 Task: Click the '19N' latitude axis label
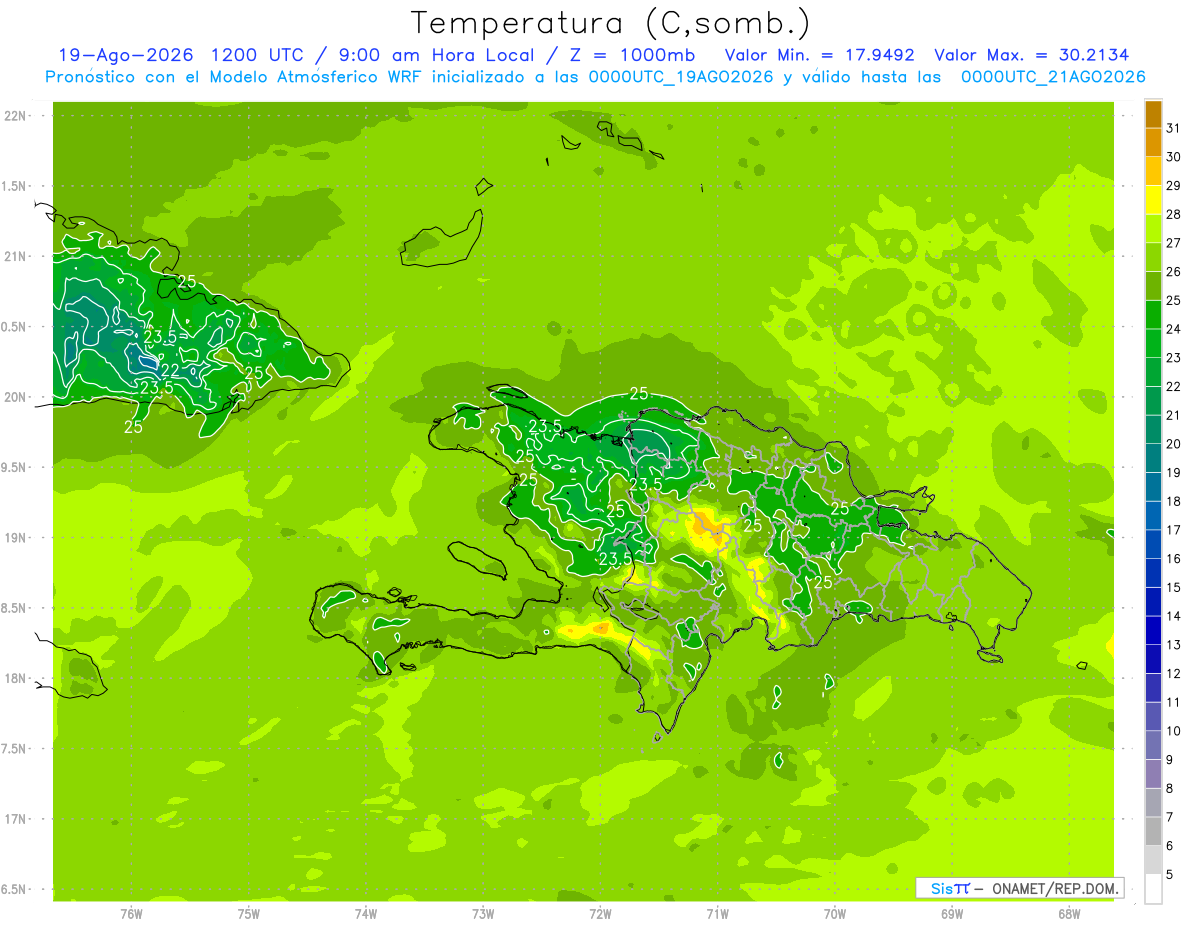tap(15, 538)
